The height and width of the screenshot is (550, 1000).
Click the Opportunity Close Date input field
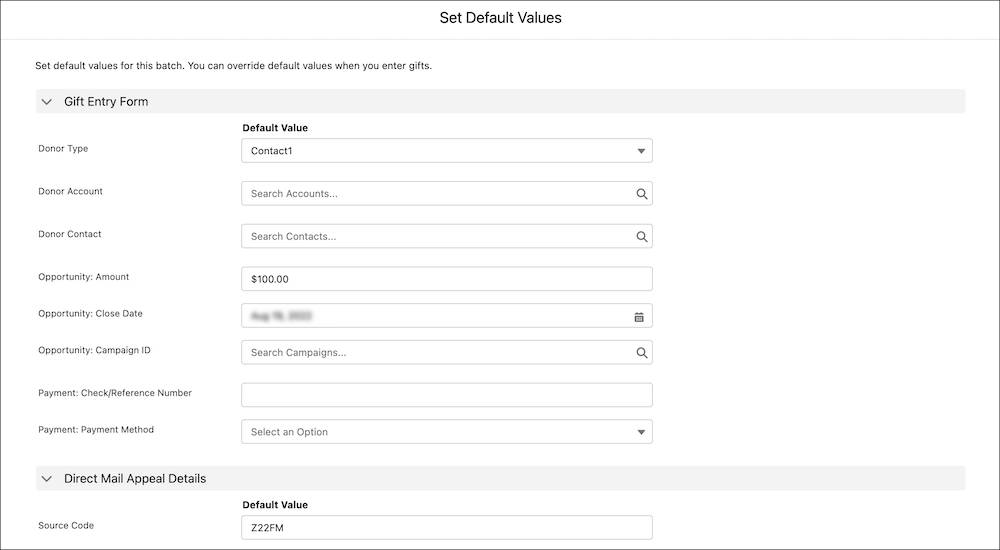[x=430, y=316]
